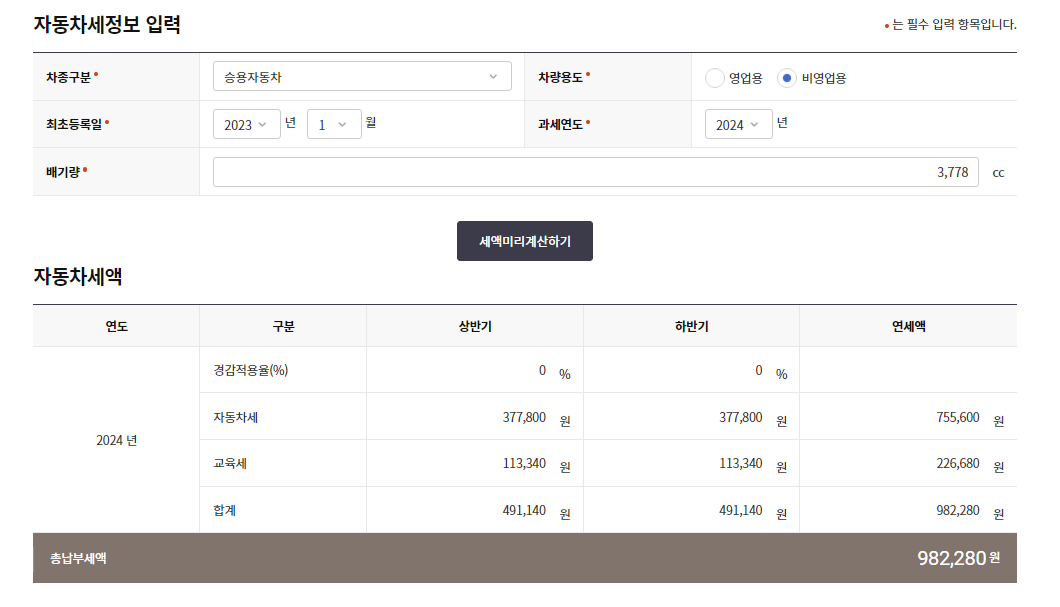Select the 영업용 radio button
The image size is (1060, 607).
coord(713,76)
